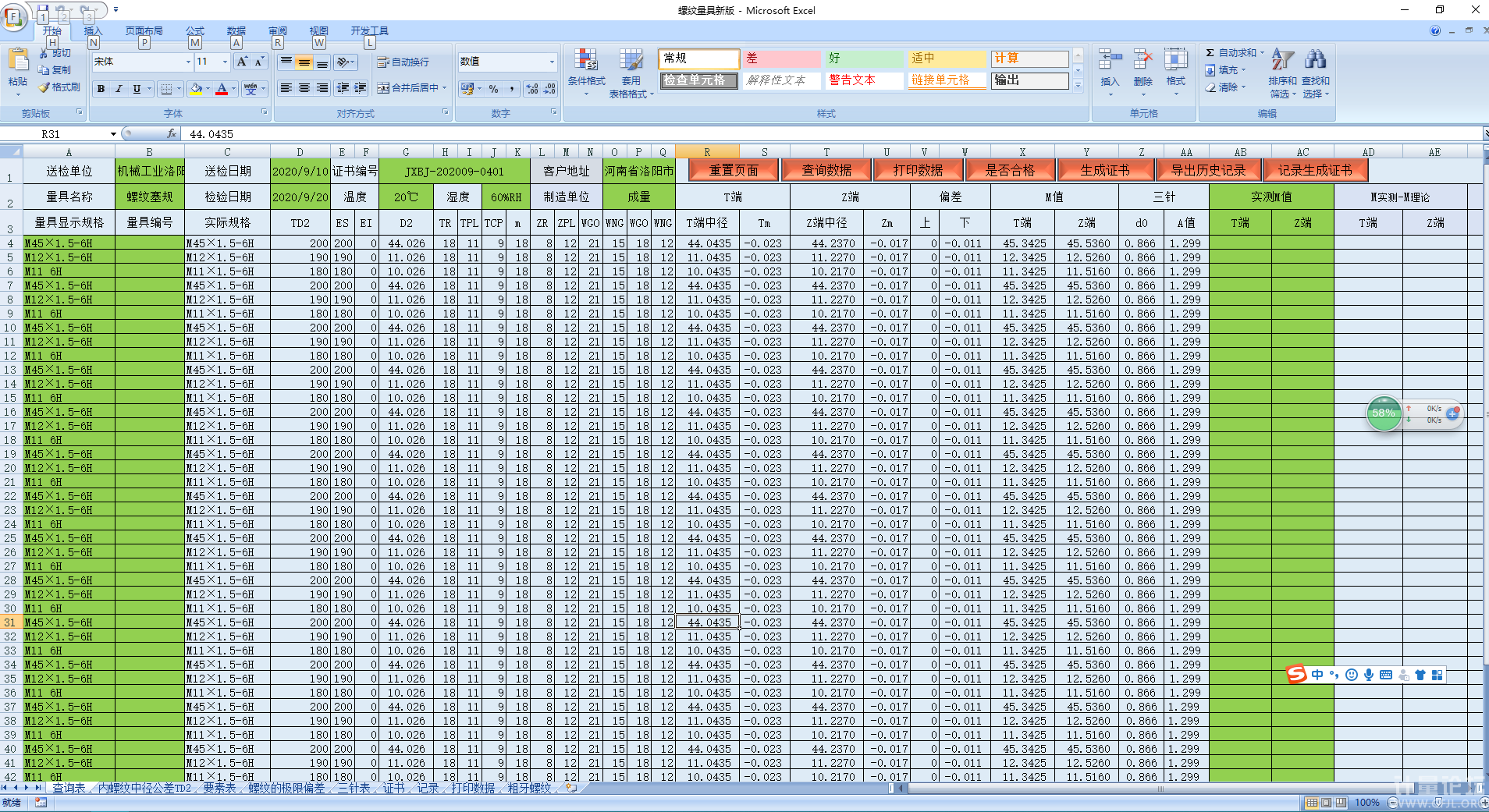Click the increase font size icon
This screenshot has width=1489, height=812.
(x=242, y=62)
